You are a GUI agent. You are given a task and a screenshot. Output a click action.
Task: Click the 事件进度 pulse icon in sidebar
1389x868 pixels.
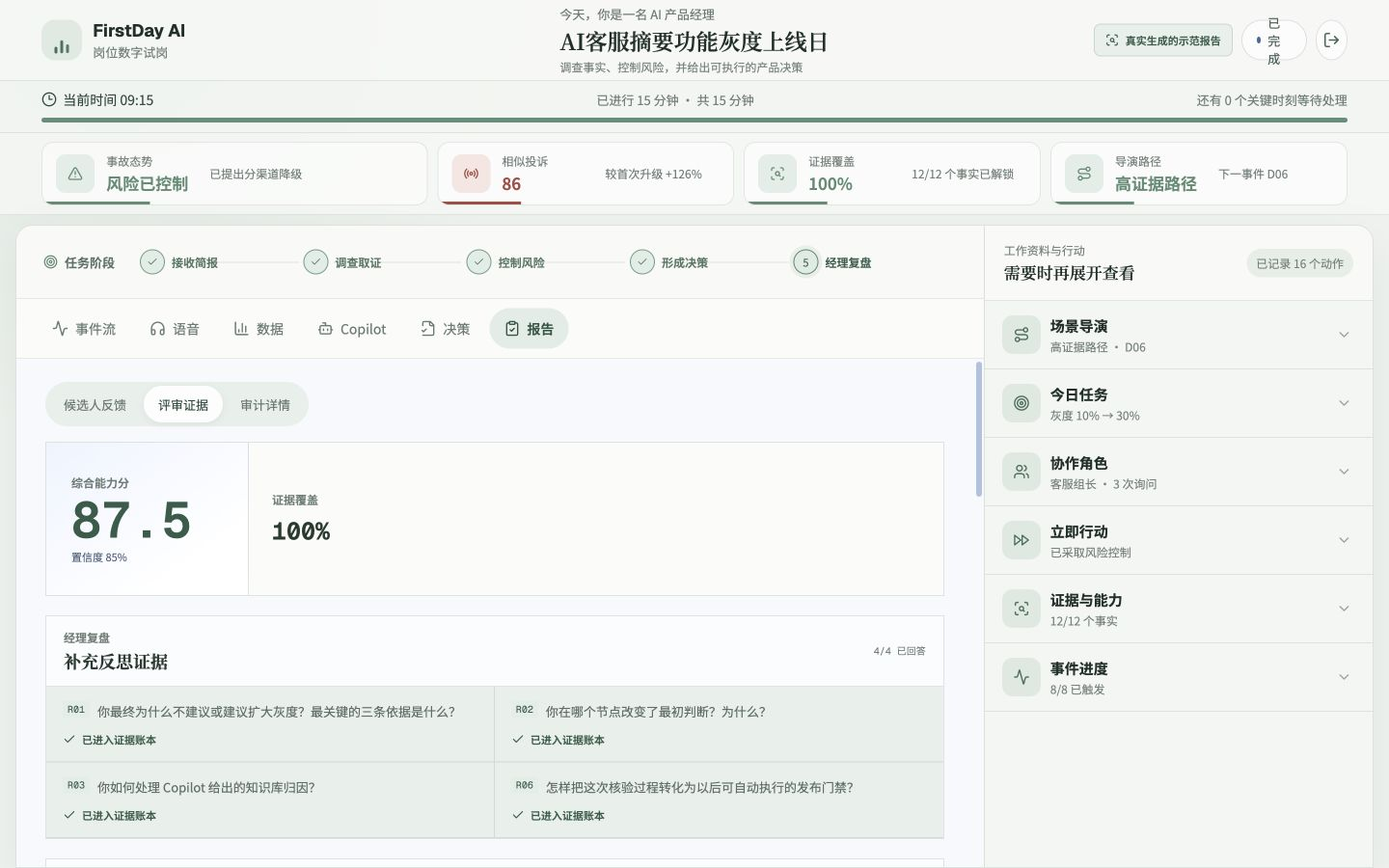[x=1021, y=677]
